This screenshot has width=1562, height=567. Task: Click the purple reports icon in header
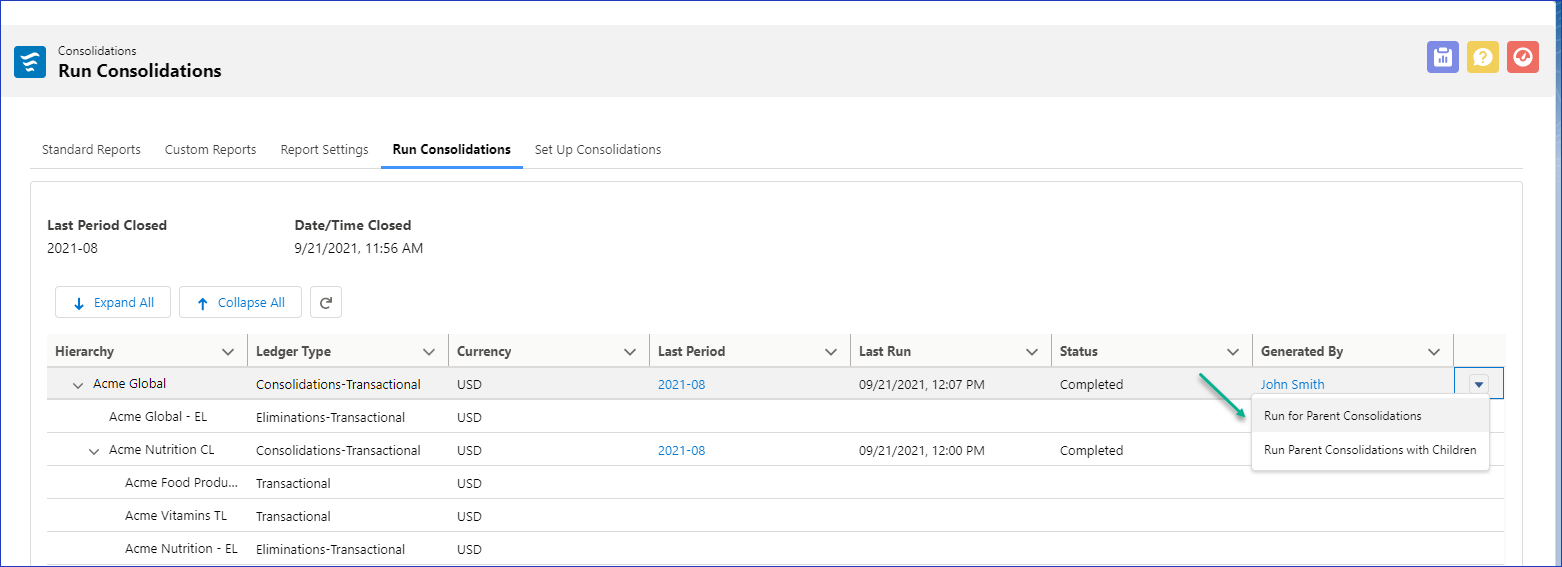pyautogui.click(x=1442, y=57)
